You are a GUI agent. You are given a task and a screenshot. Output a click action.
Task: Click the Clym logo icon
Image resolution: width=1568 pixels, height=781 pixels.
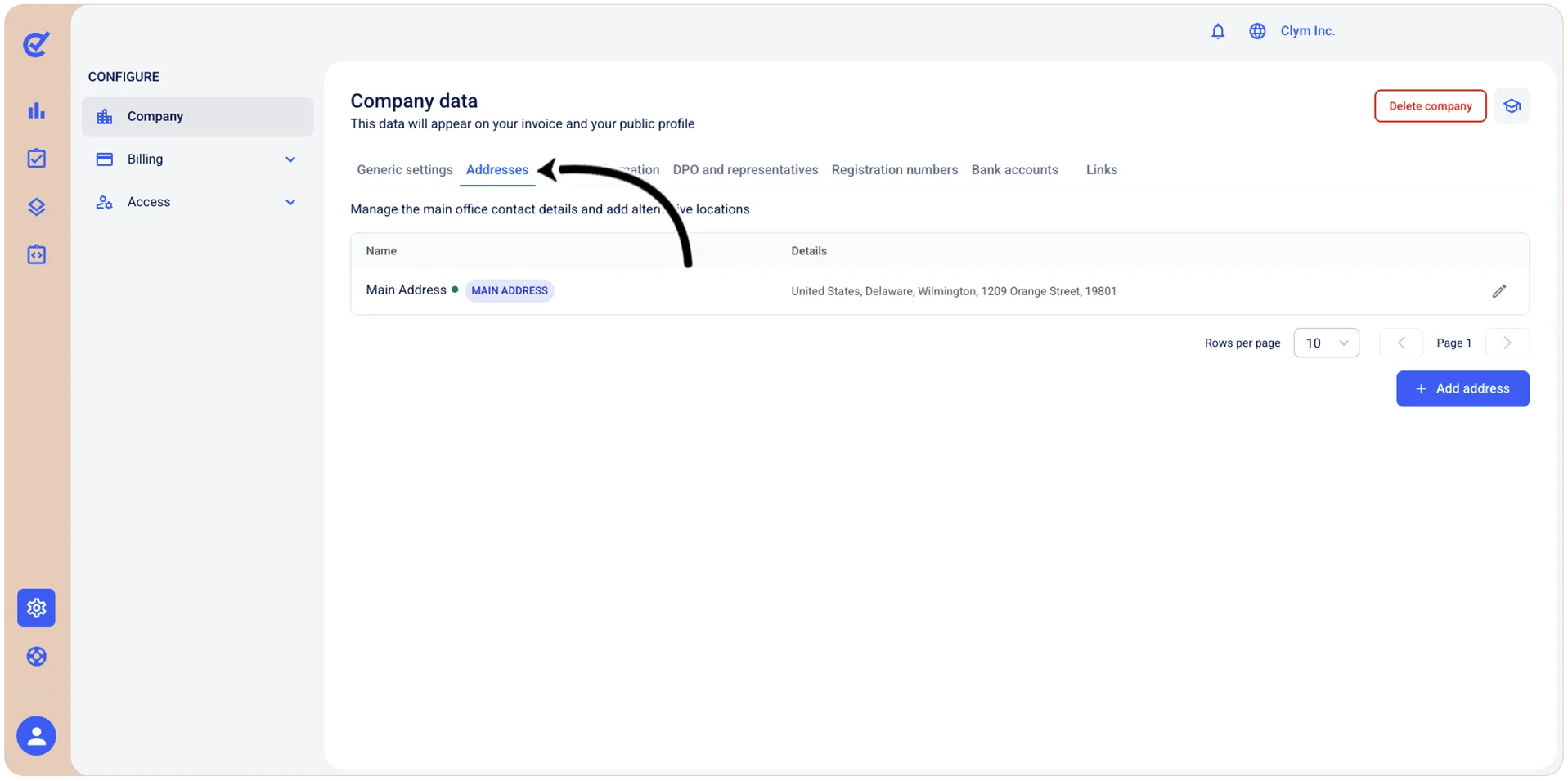[x=36, y=43]
